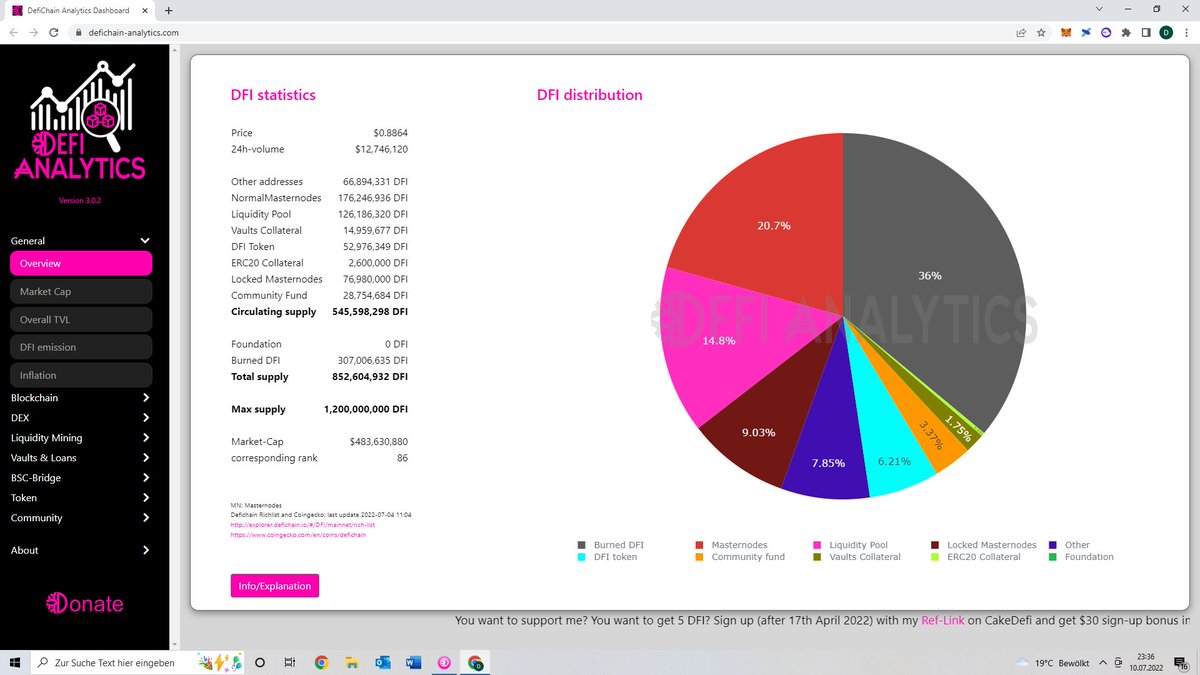Open the Extensions puzzle-piece menu

point(1126,32)
